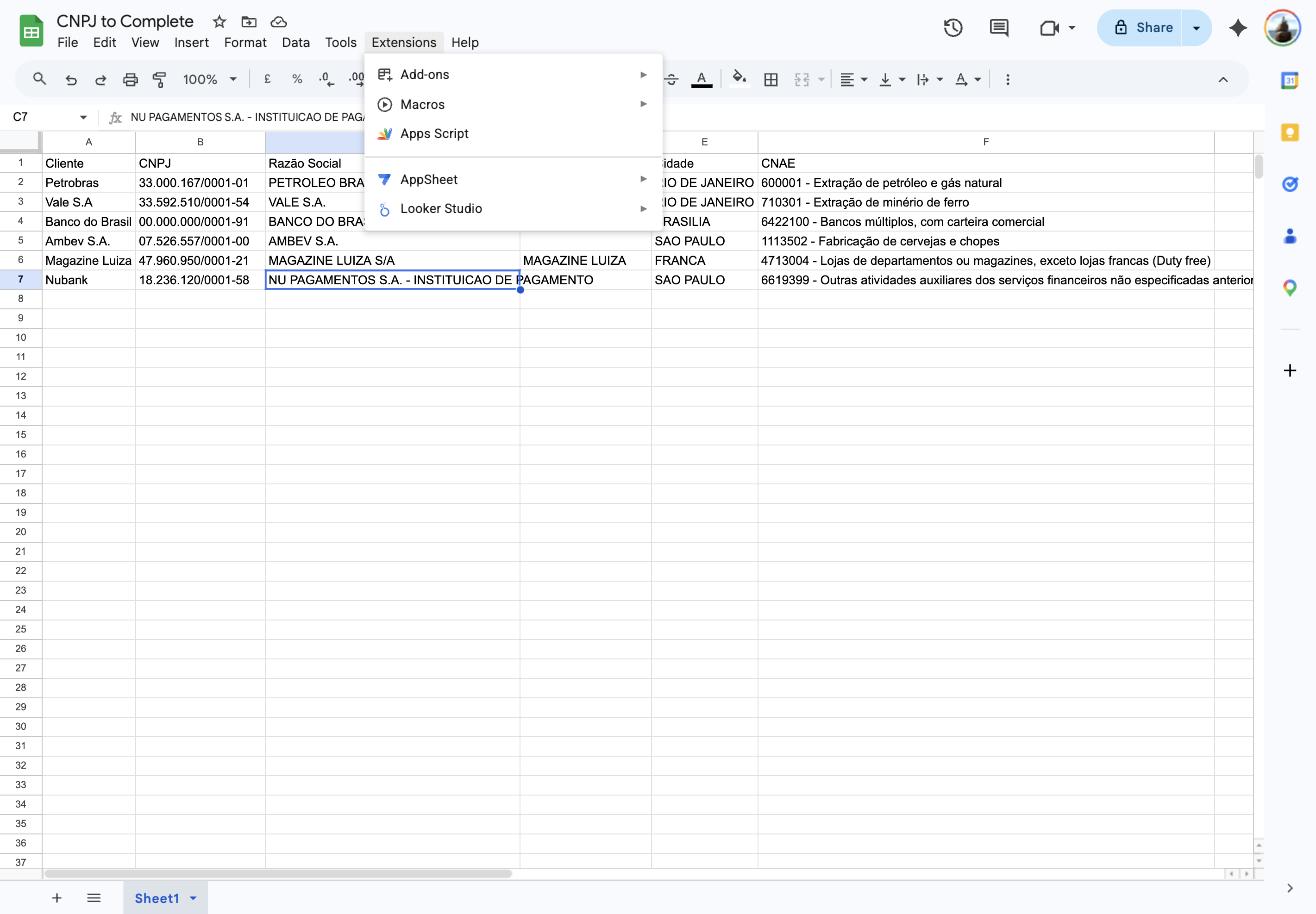
Task: Open the Tasks side panel icon
Action: (1290, 184)
